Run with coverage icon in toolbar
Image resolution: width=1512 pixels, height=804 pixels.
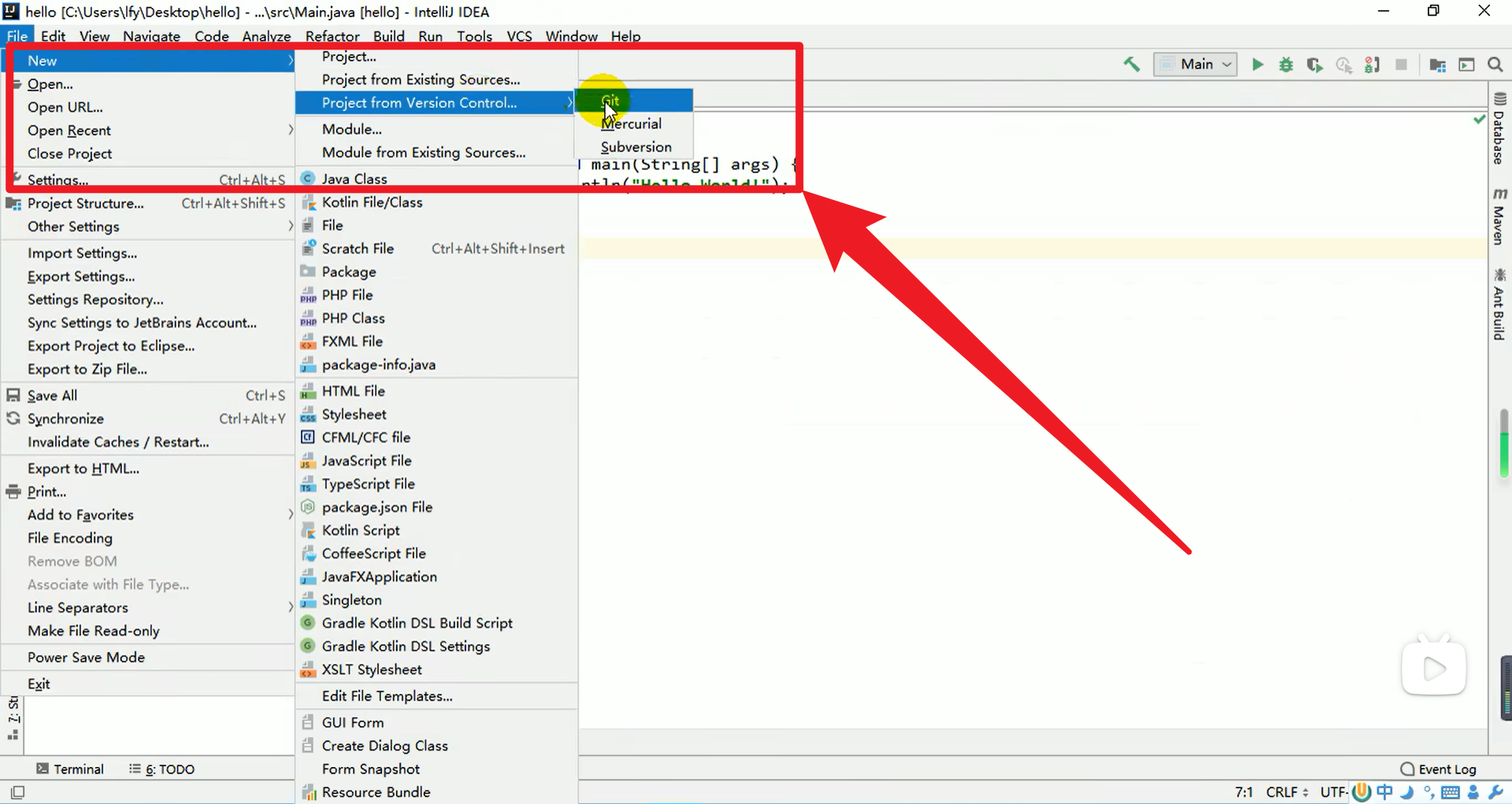coord(1314,65)
